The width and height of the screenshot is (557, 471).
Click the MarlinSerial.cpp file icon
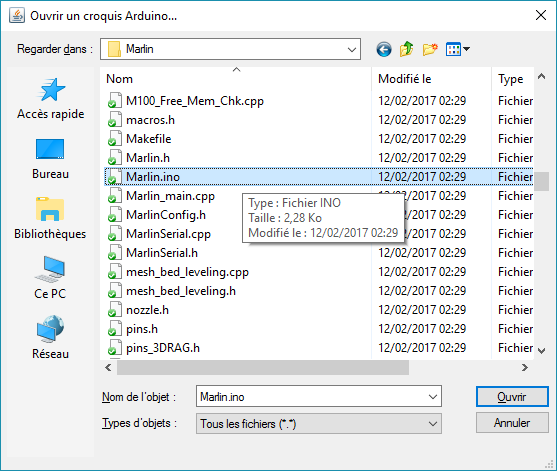pyautogui.click(x=114, y=234)
